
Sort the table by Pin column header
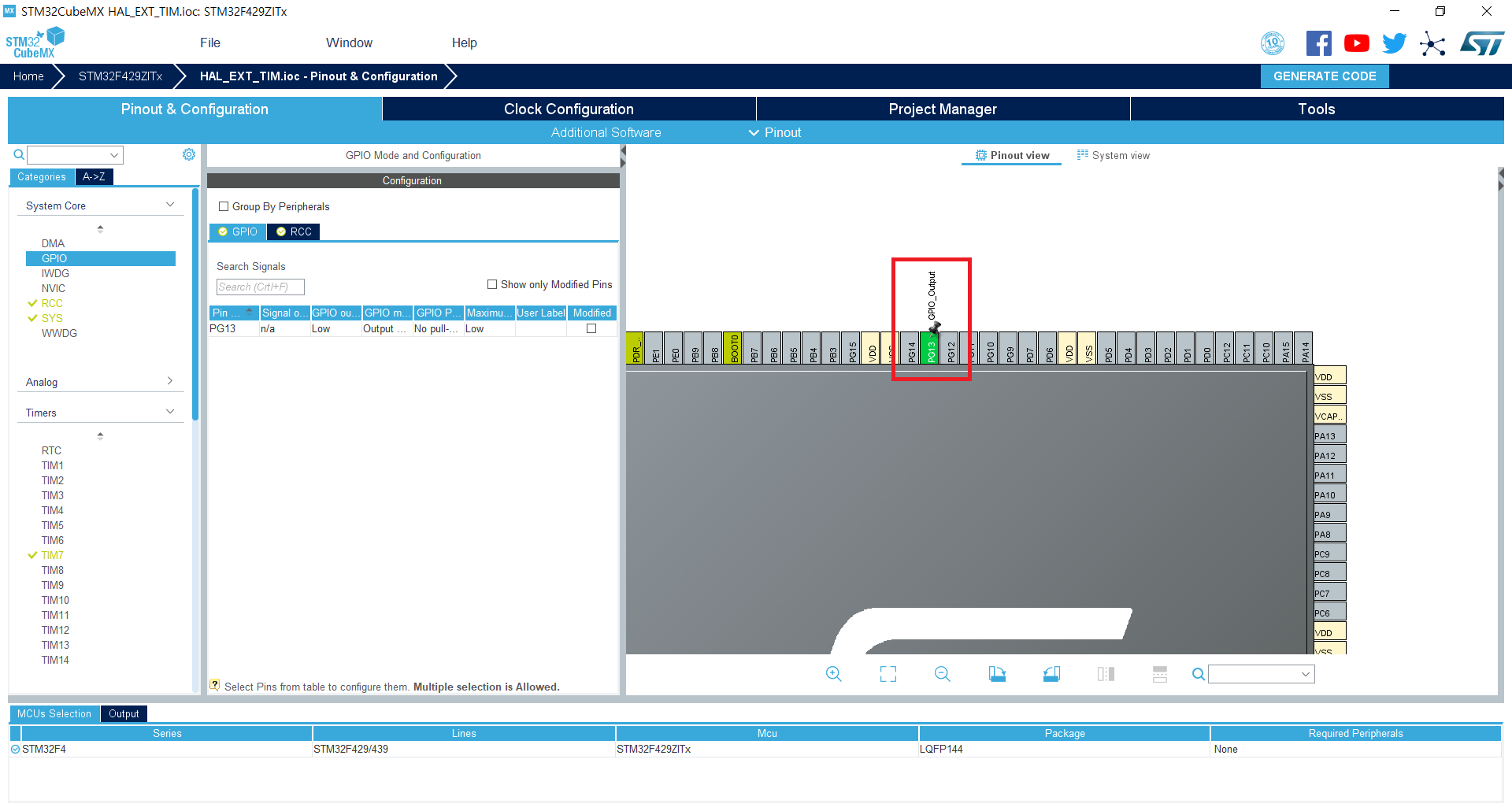234,313
